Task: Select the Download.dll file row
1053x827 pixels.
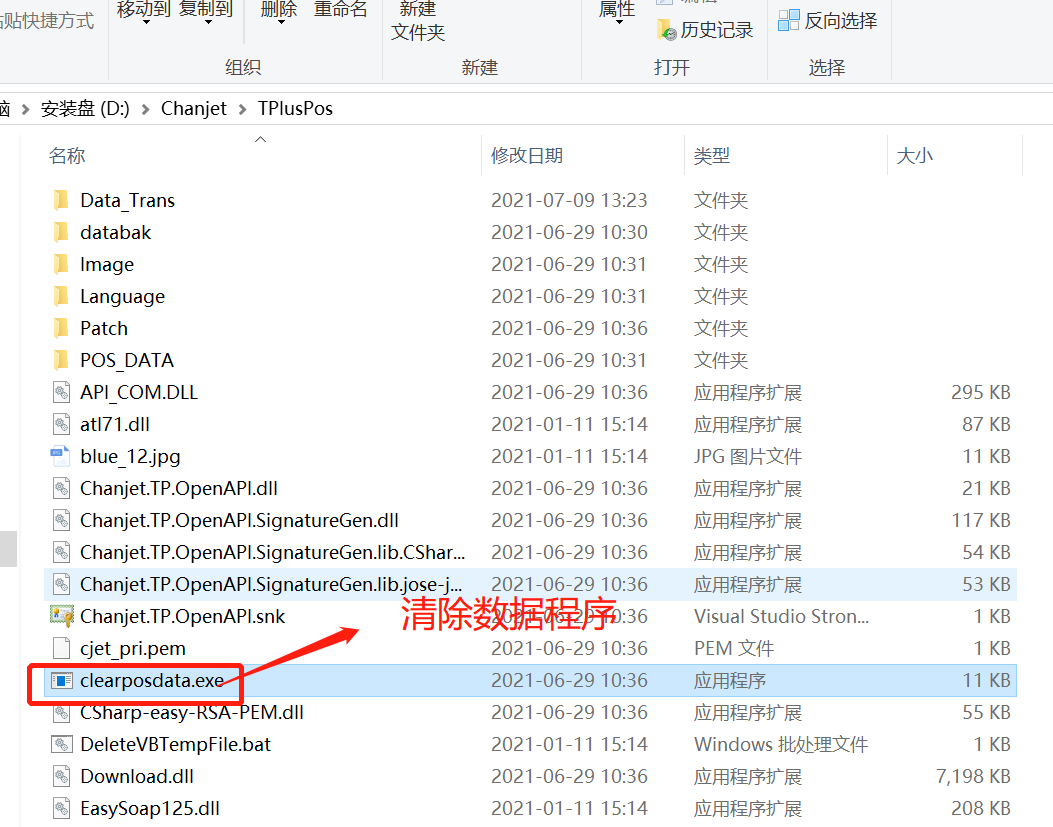Action: pyautogui.click(x=530, y=777)
